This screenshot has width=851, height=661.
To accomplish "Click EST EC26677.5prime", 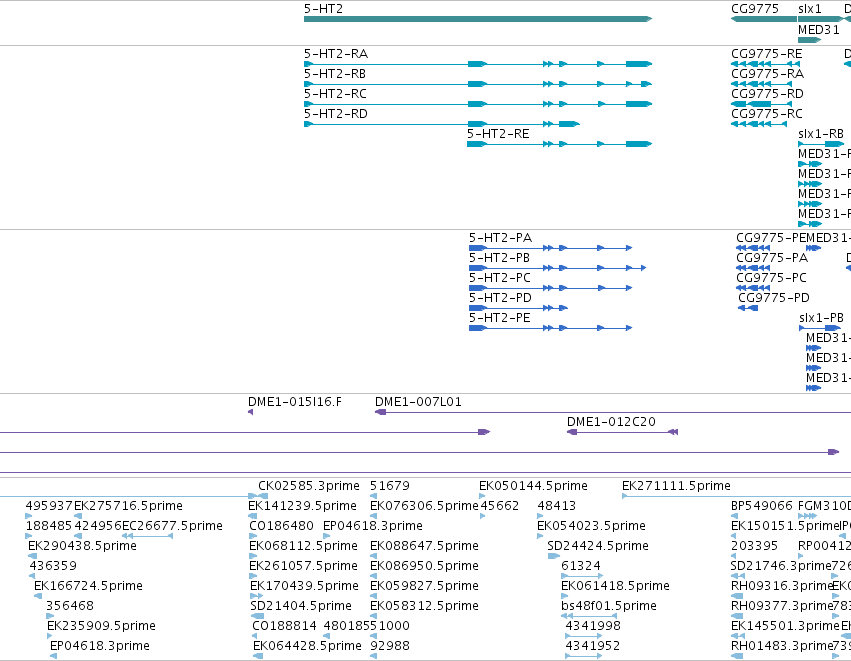I will tap(172, 526).
